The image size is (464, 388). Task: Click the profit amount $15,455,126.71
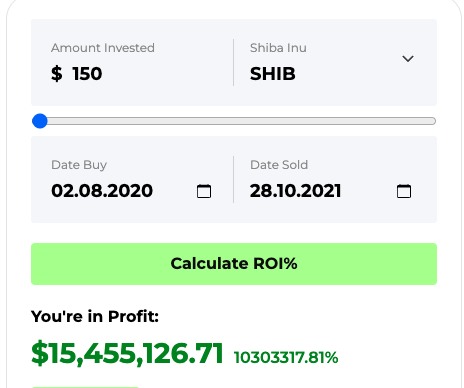127,353
